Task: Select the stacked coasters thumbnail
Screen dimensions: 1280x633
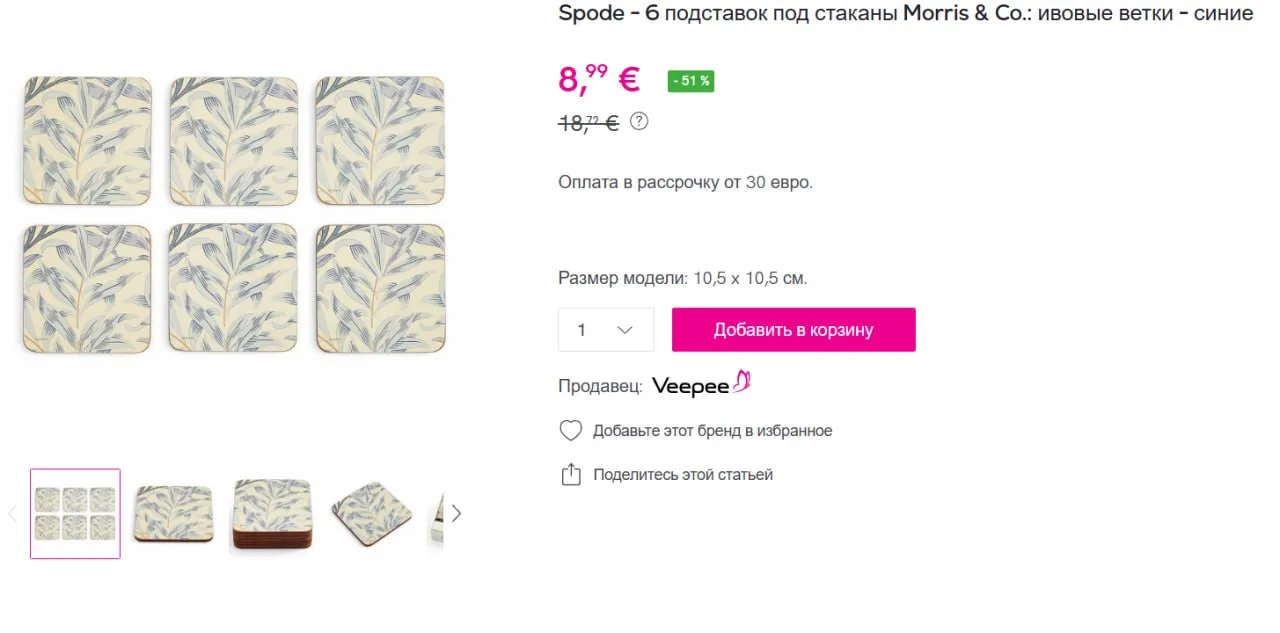Action: pyautogui.click(x=272, y=513)
